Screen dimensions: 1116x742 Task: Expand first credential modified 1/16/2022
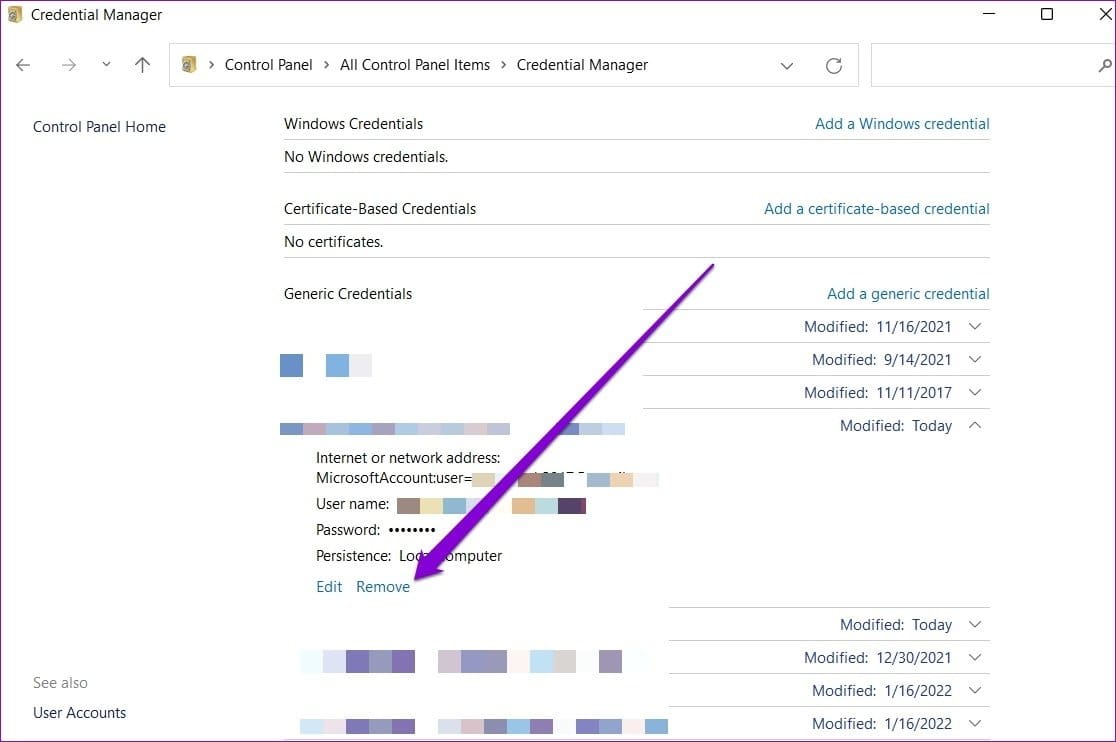[975, 690]
